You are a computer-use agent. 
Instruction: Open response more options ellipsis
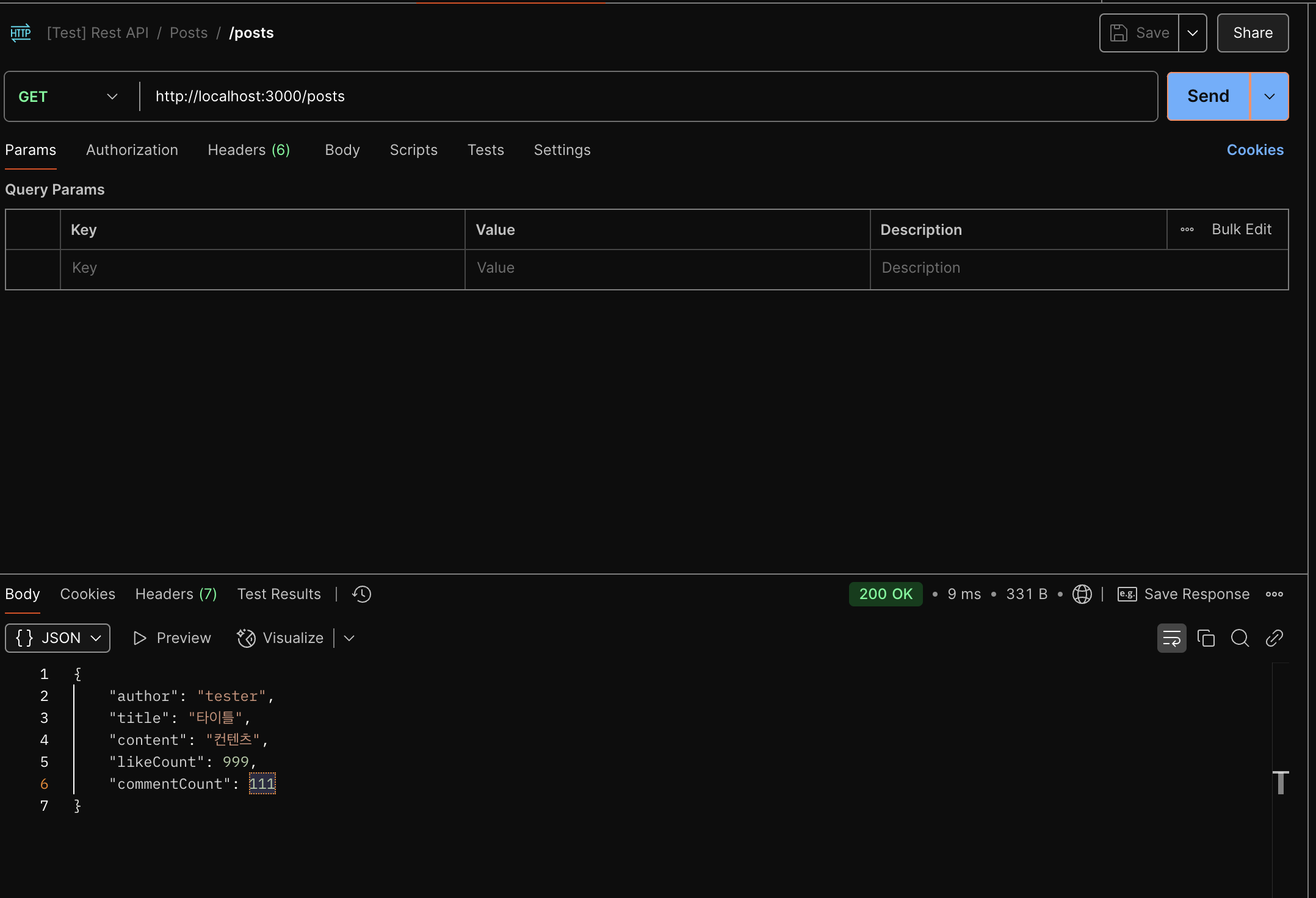coord(1274,594)
